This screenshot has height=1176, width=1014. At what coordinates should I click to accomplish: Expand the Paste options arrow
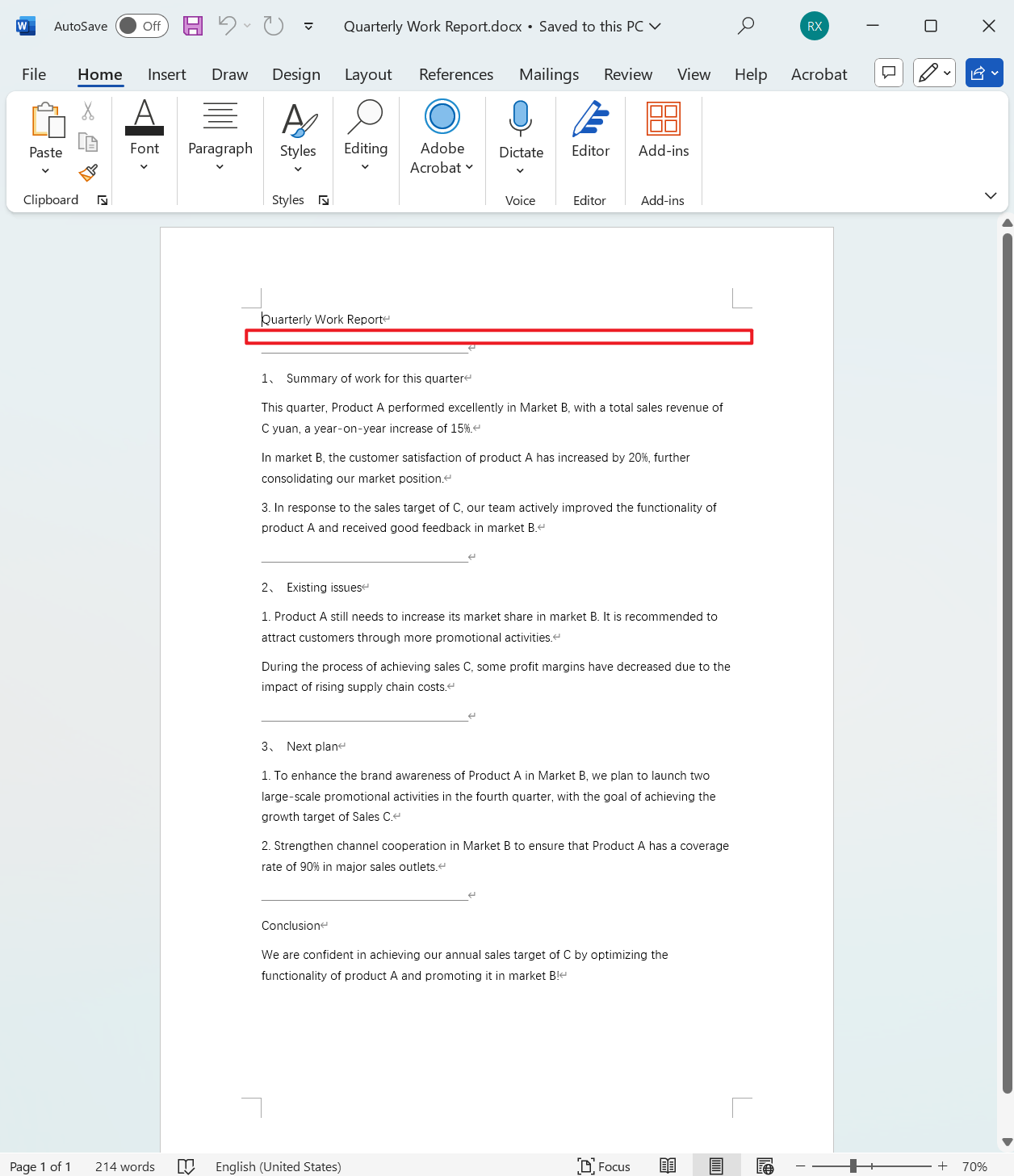click(45, 170)
